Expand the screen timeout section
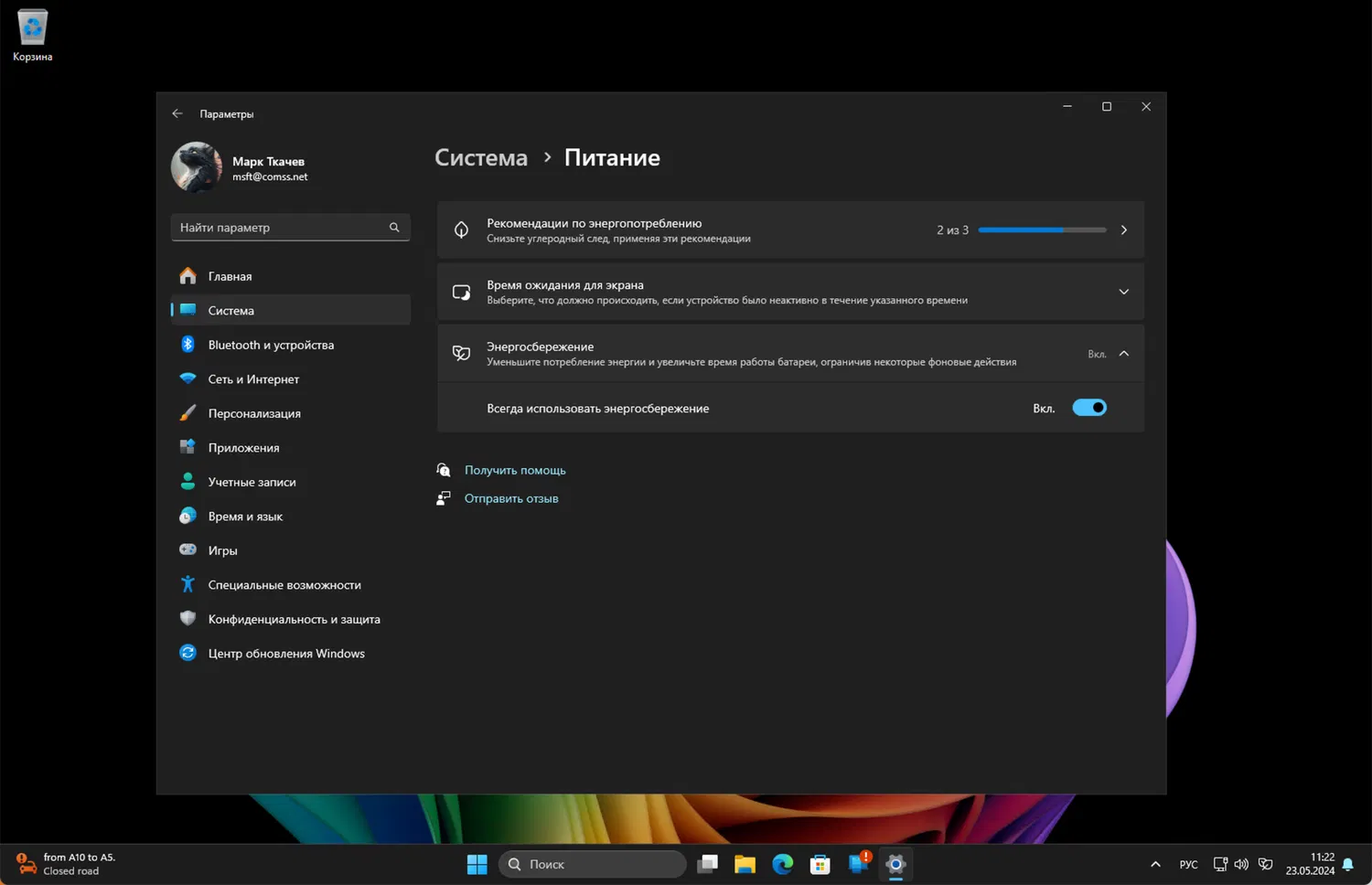The height and width of the screenshot is (885, 1372). pos(1123,292)
